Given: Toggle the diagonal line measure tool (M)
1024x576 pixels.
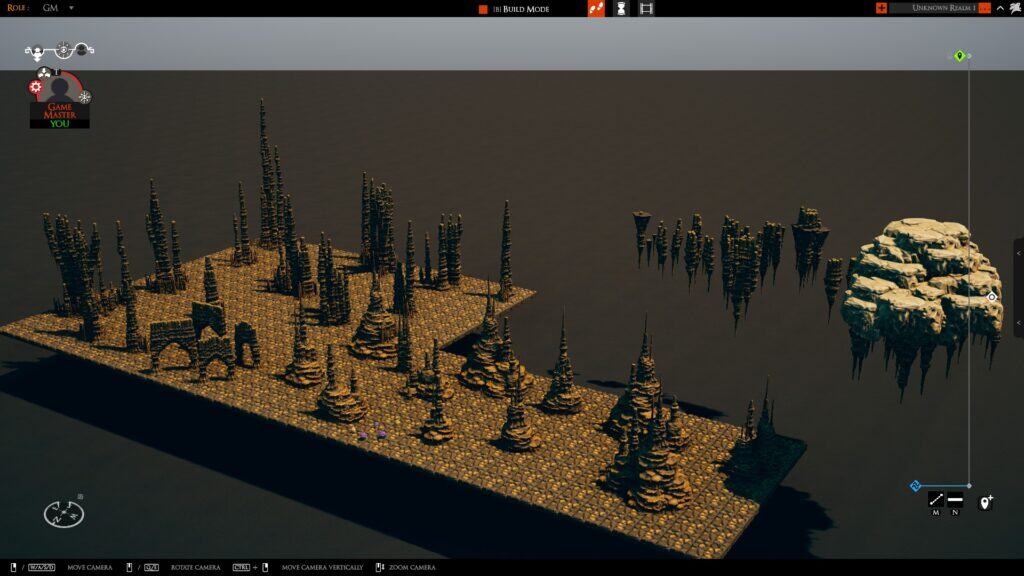Looking at the screenshot, I should click(936, 499).
